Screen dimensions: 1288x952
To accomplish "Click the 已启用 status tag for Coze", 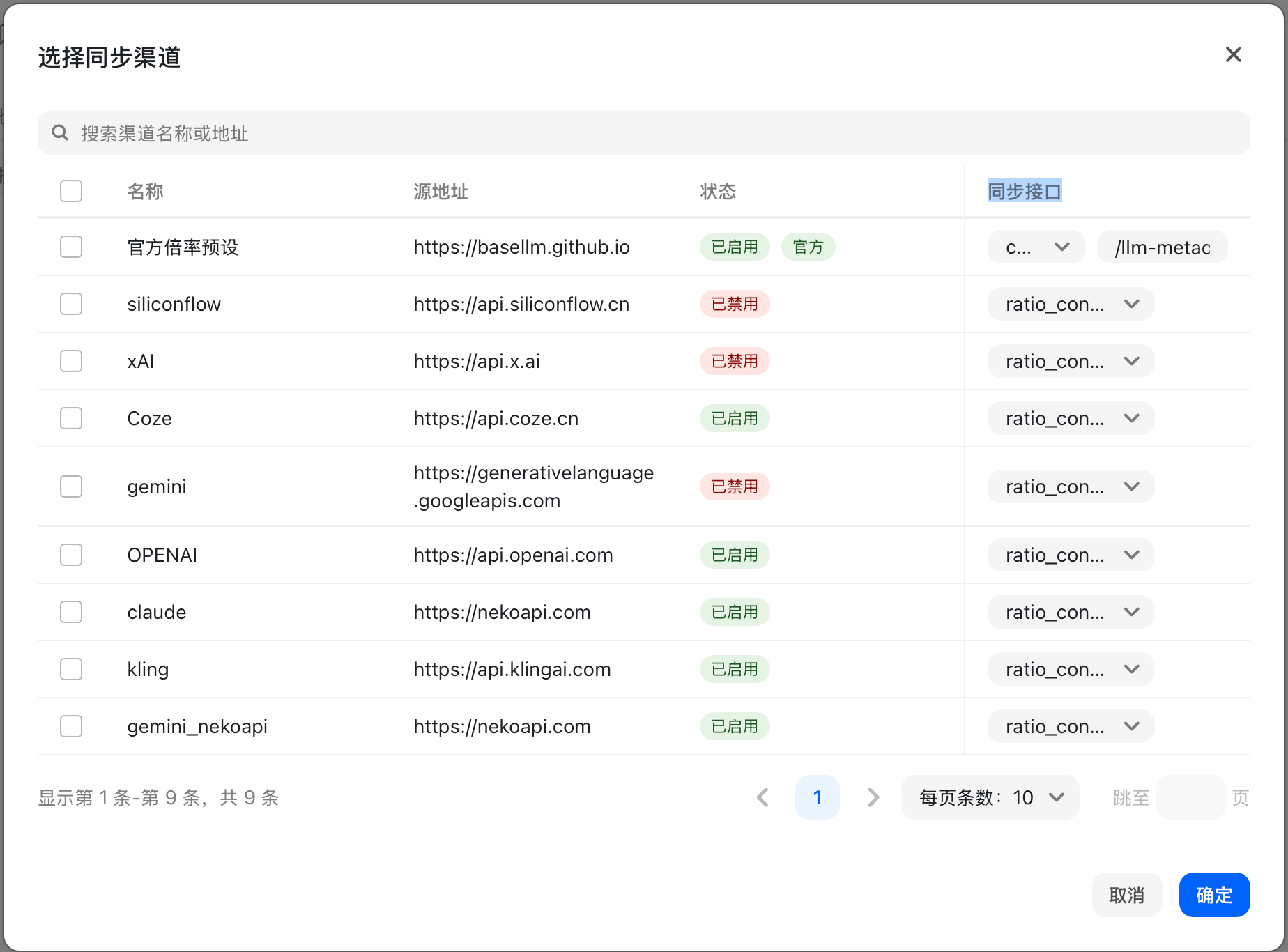I will coord(734,418).
